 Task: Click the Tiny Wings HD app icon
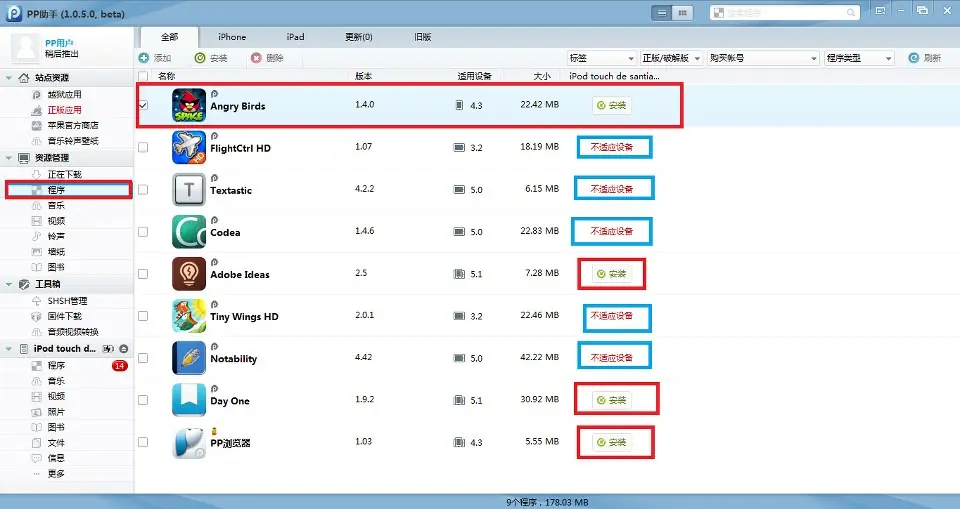(189, 316)
